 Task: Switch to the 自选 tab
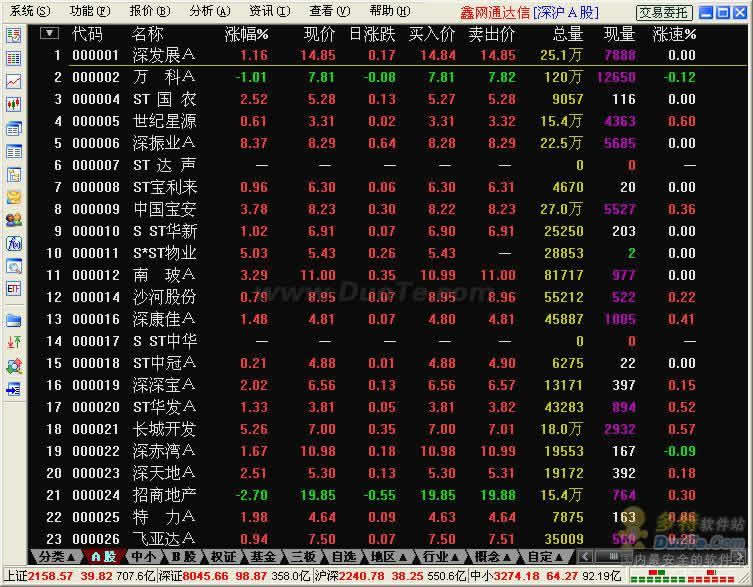point(343,556)
